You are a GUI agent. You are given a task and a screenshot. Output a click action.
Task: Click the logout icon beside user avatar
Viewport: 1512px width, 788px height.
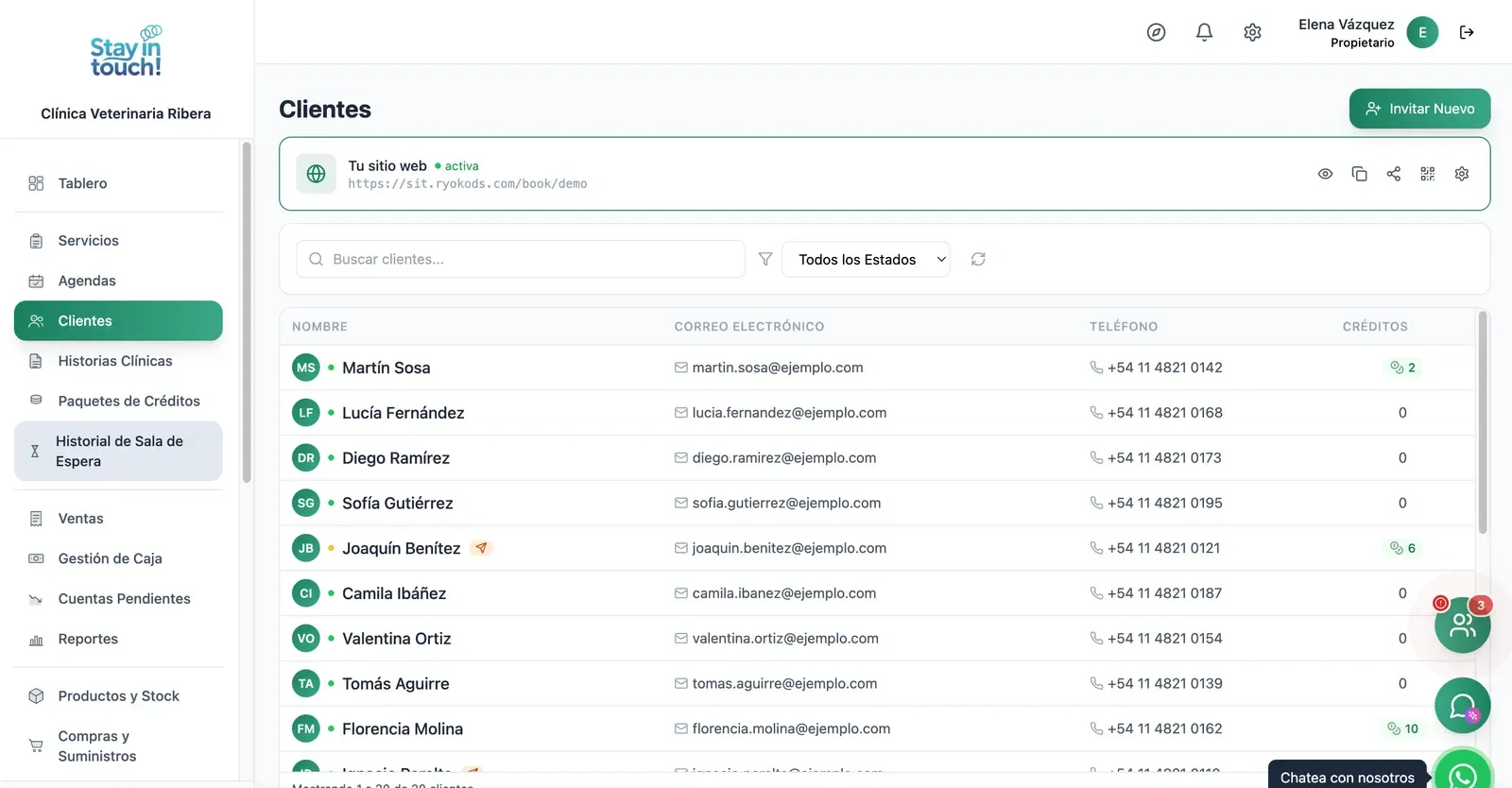1467,32
